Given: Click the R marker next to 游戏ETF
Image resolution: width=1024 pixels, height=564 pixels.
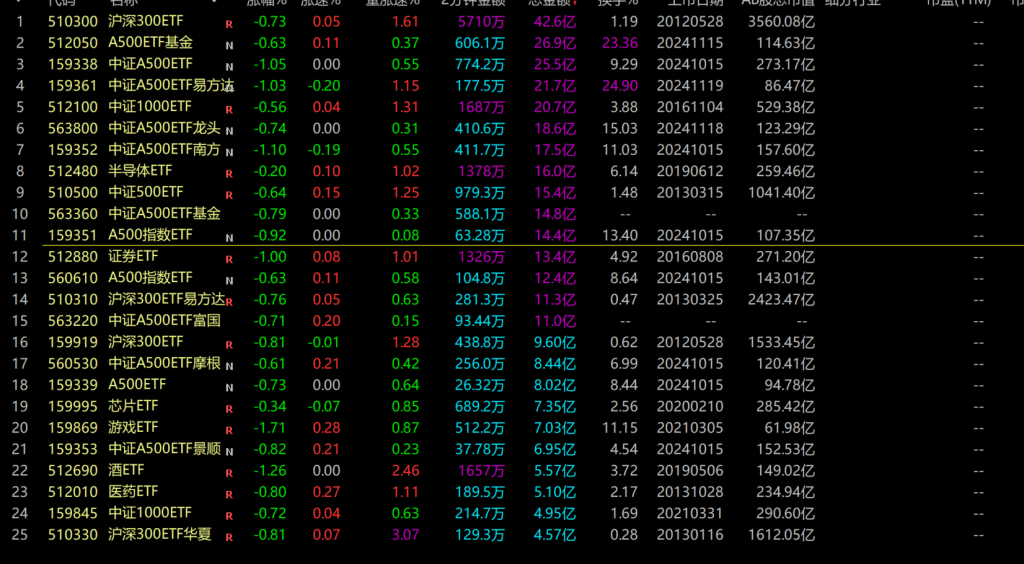Looking at the screenshot, I should tap(229, 429).
